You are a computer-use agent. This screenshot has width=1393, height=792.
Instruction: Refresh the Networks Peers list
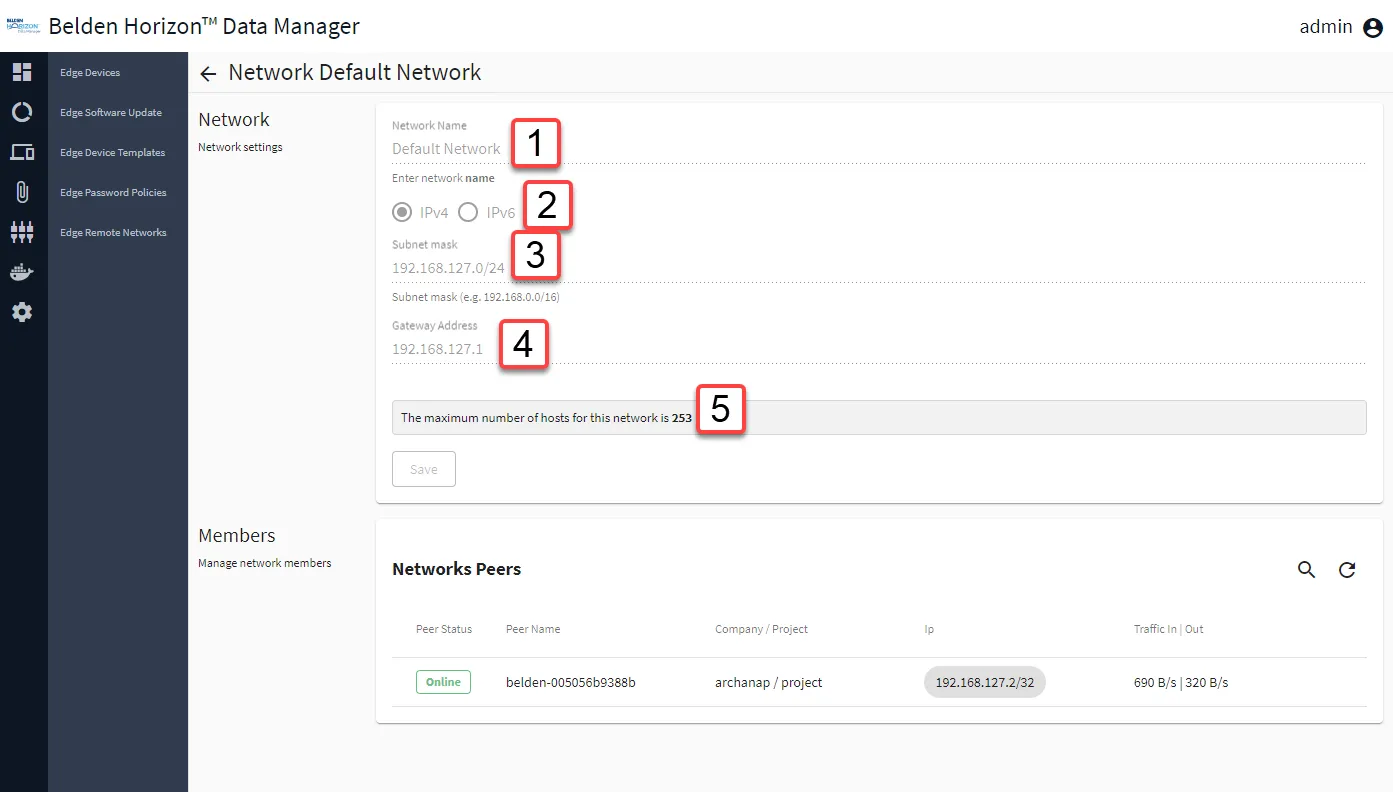1347,570
